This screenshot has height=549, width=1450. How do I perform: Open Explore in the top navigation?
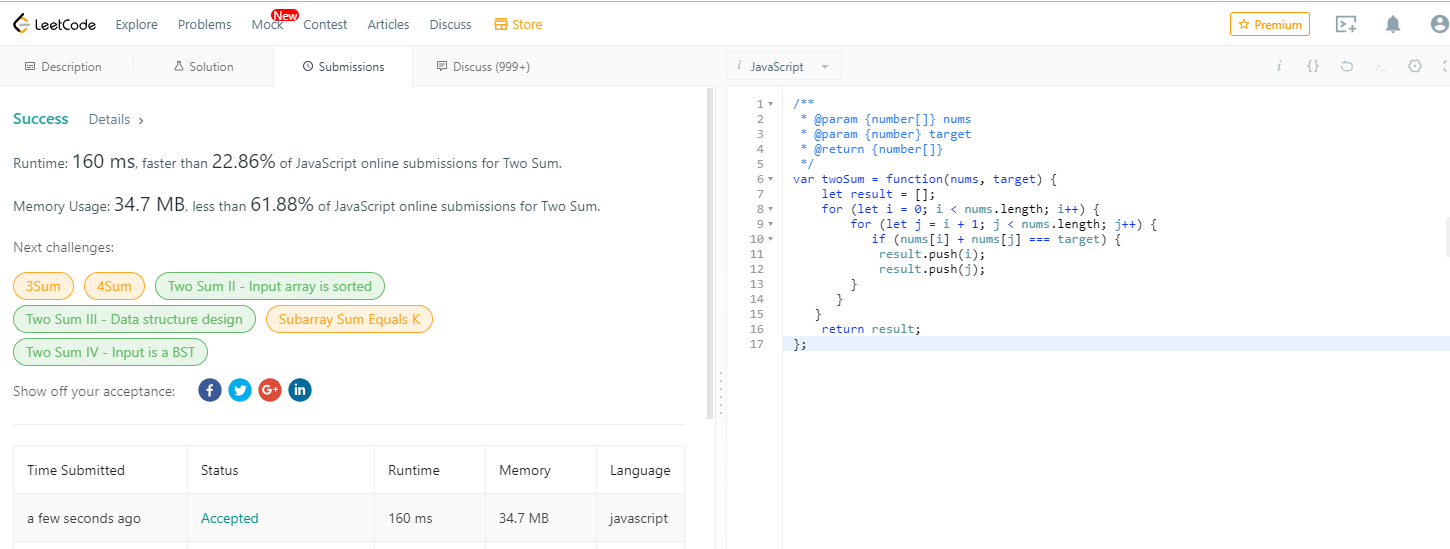point(136,24)
